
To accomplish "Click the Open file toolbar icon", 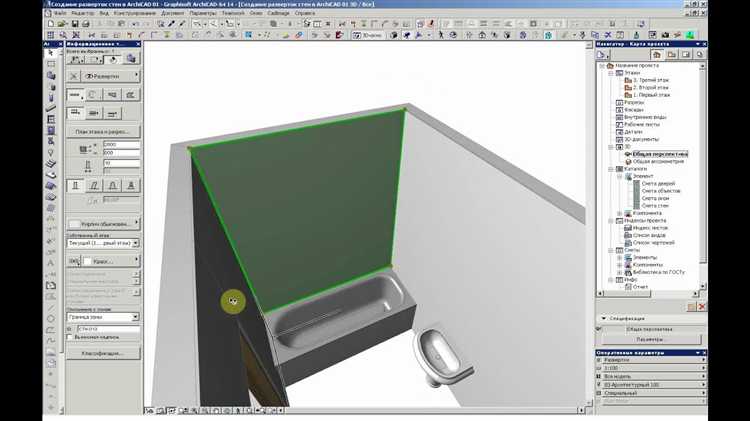I will [62, 23].
